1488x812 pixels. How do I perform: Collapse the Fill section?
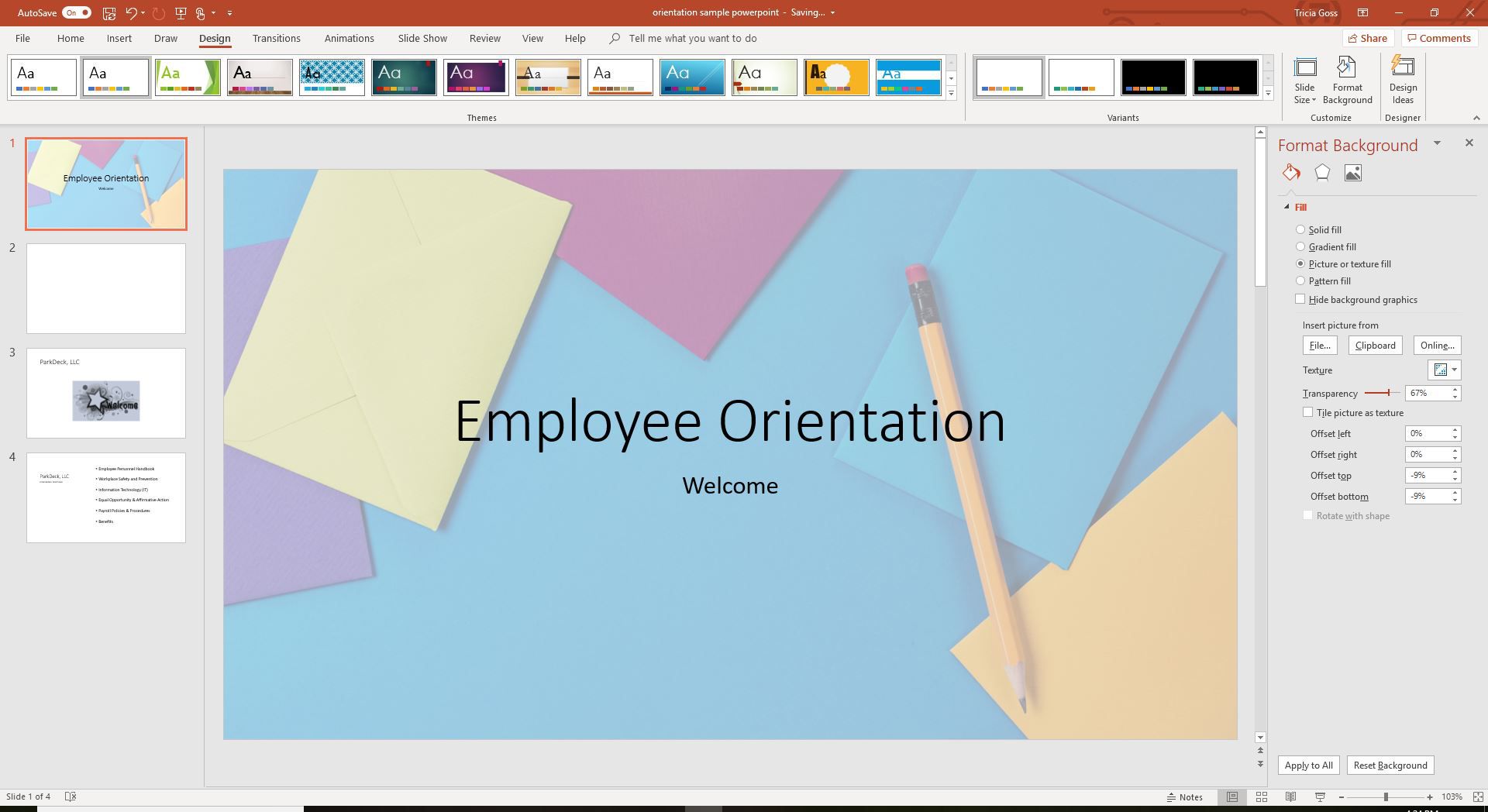pos(1287,208)
